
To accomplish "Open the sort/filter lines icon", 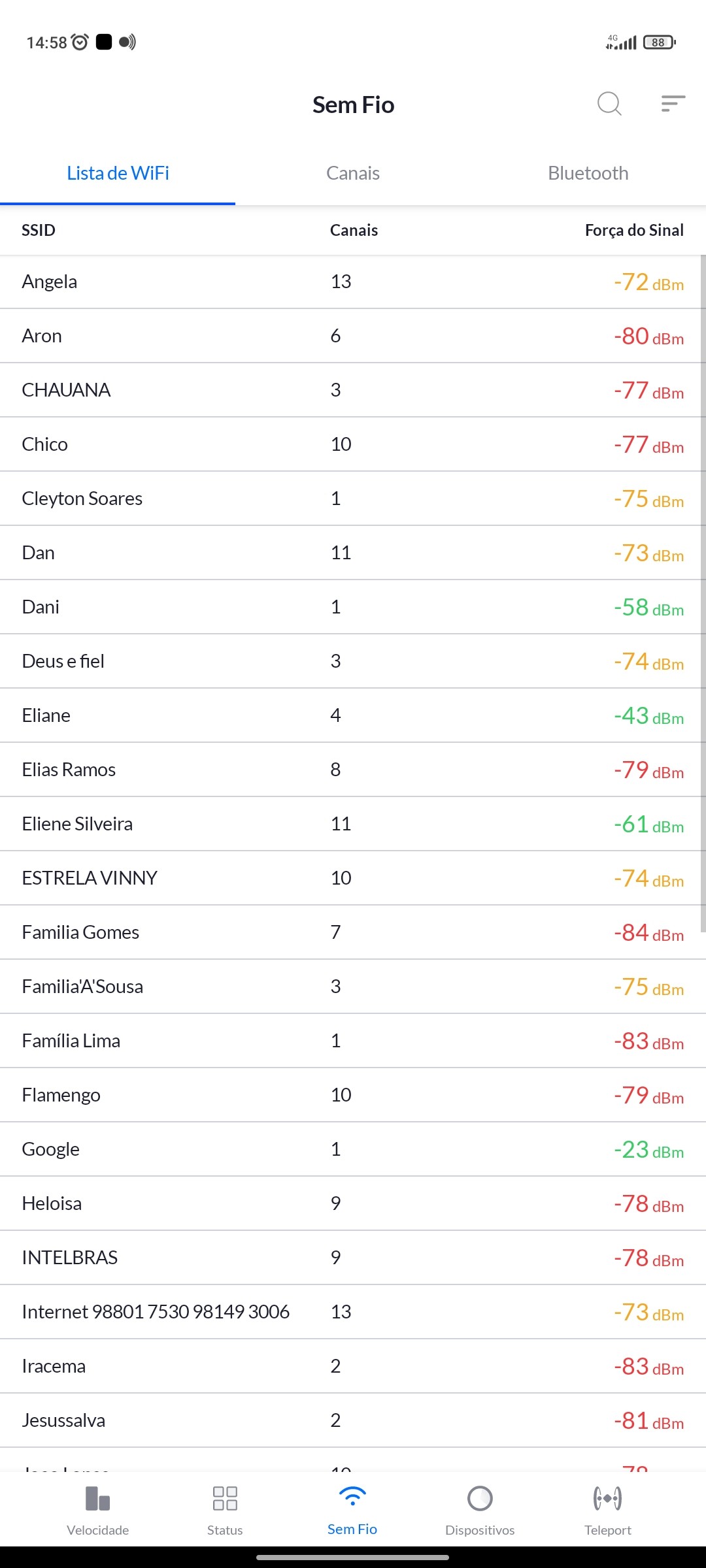I will [x=673, y=104].
